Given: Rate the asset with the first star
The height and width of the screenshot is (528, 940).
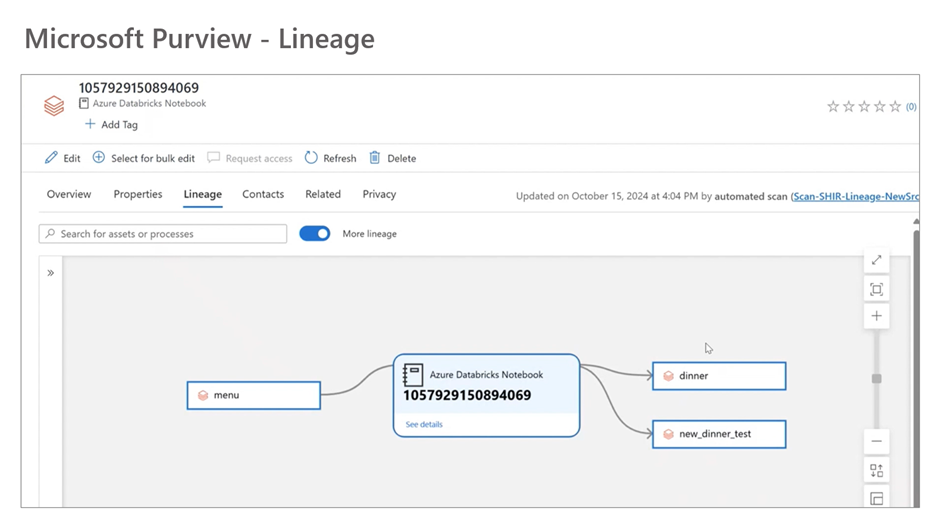Looking at the screenshot, I should 833,107.
